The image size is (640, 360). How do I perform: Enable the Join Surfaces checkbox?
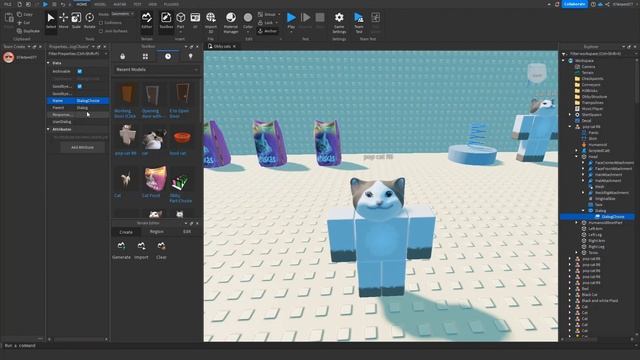coord(101,31)
